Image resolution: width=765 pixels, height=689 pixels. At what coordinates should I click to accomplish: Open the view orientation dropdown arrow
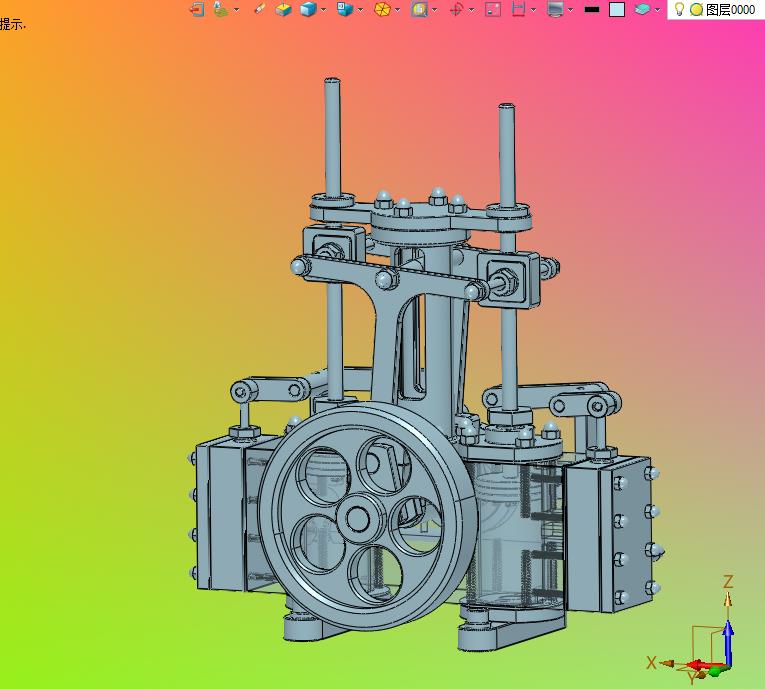[361, 10]
